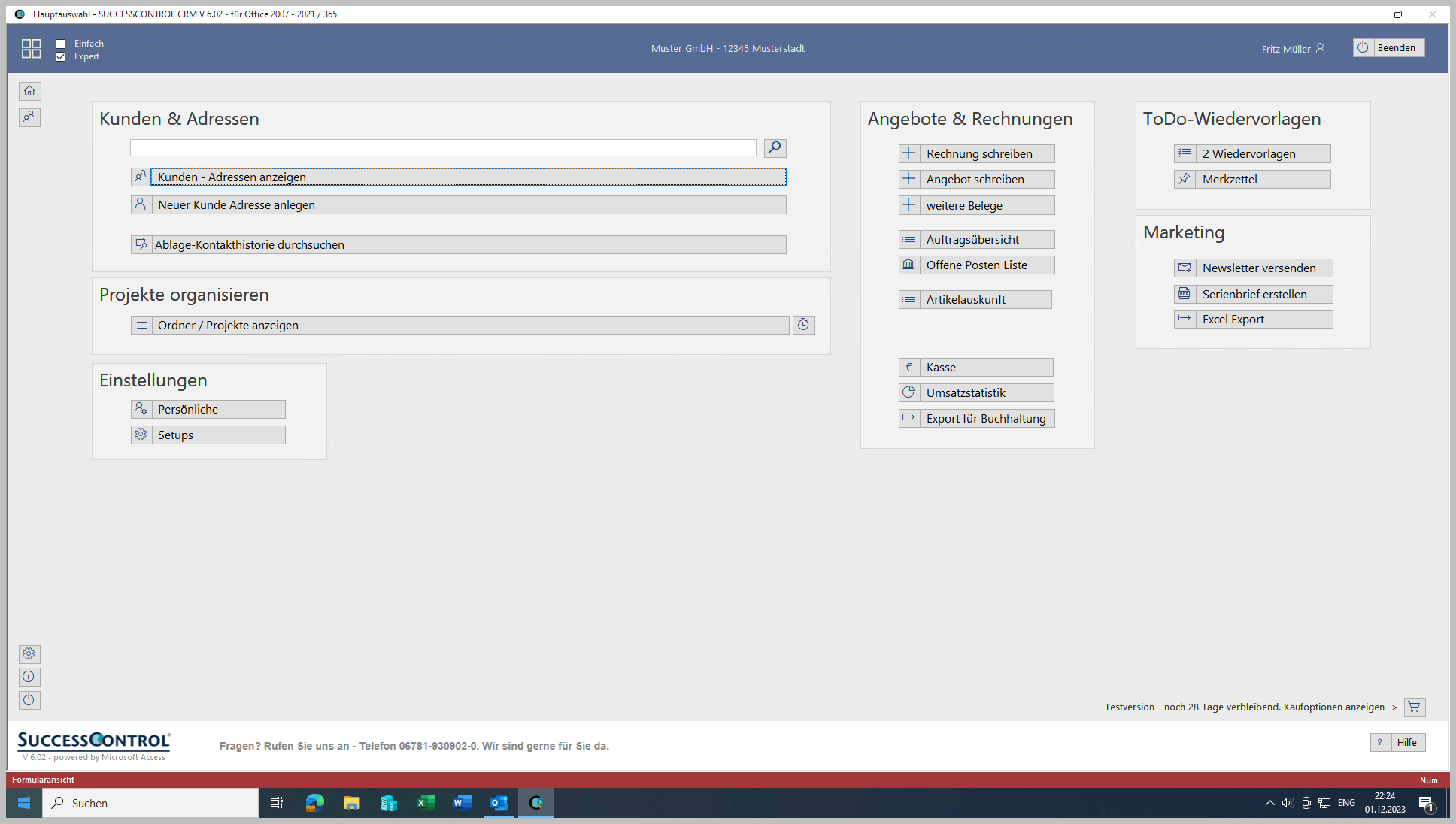Viewport: 1456px width, 824px height.
Task: Click Rechnung schreiben button
Action: coord(978,153)
